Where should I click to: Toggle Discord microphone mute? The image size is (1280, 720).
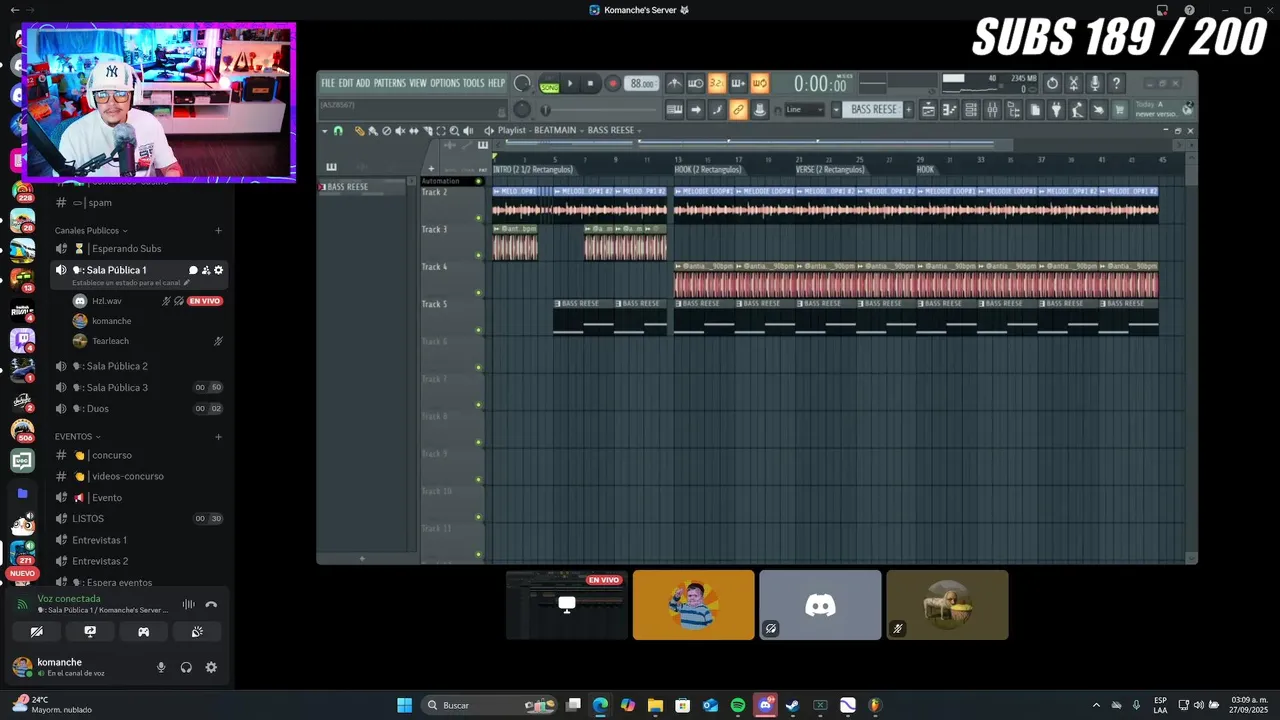coord(161,667)
